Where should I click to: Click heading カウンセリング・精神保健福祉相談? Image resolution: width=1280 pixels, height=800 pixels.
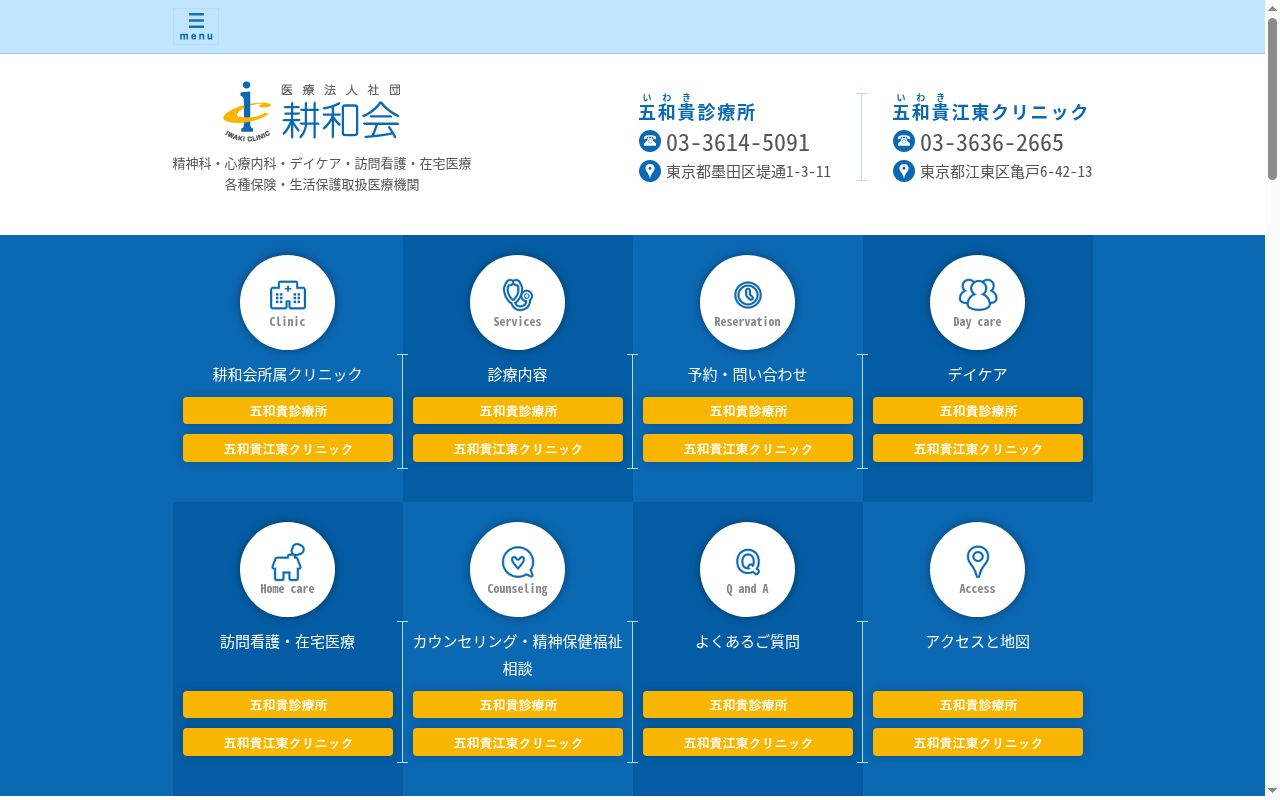click(x=518, y=655)
